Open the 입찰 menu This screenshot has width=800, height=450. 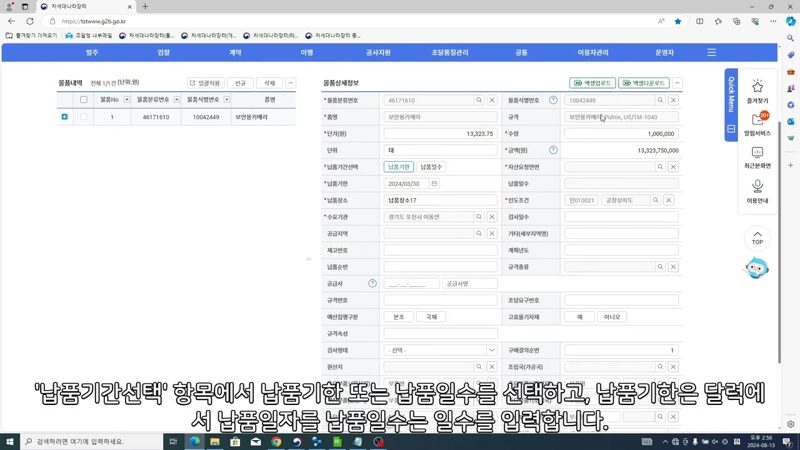[x=163, y=53]
